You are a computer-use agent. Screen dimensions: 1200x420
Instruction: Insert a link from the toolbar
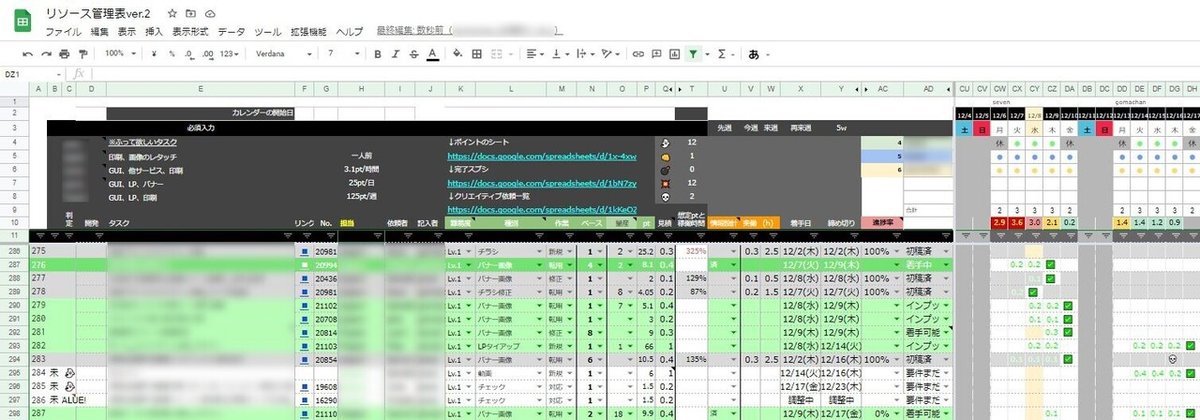640,53
